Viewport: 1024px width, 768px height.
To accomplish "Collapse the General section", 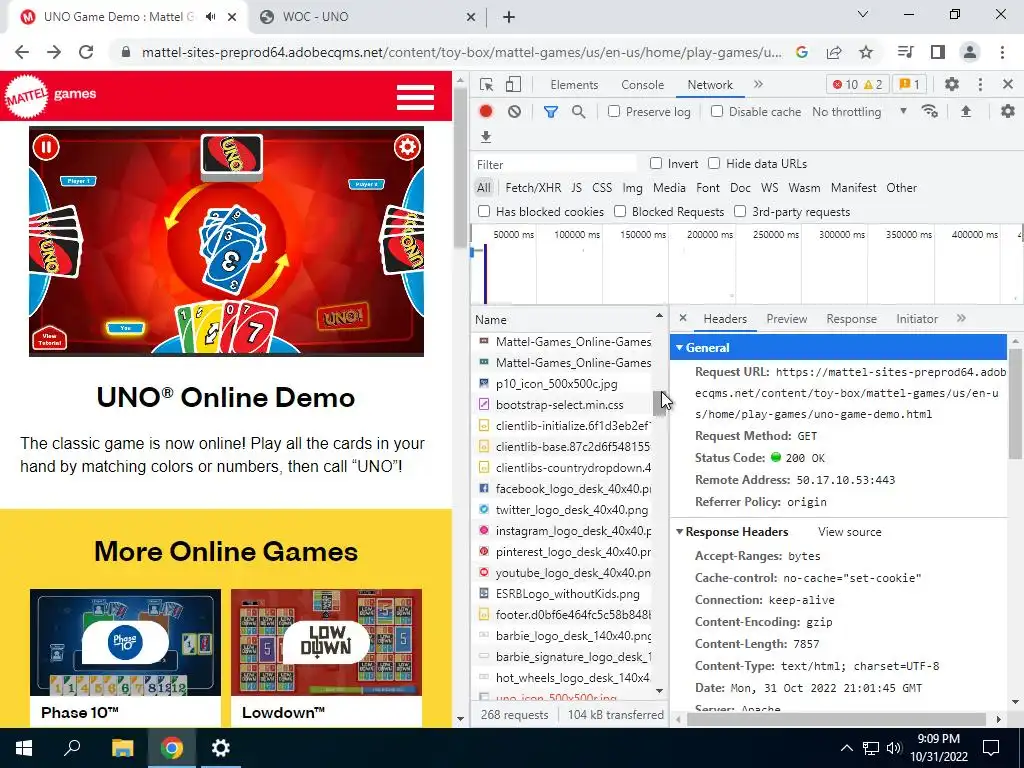I will (x=679, y=347).
